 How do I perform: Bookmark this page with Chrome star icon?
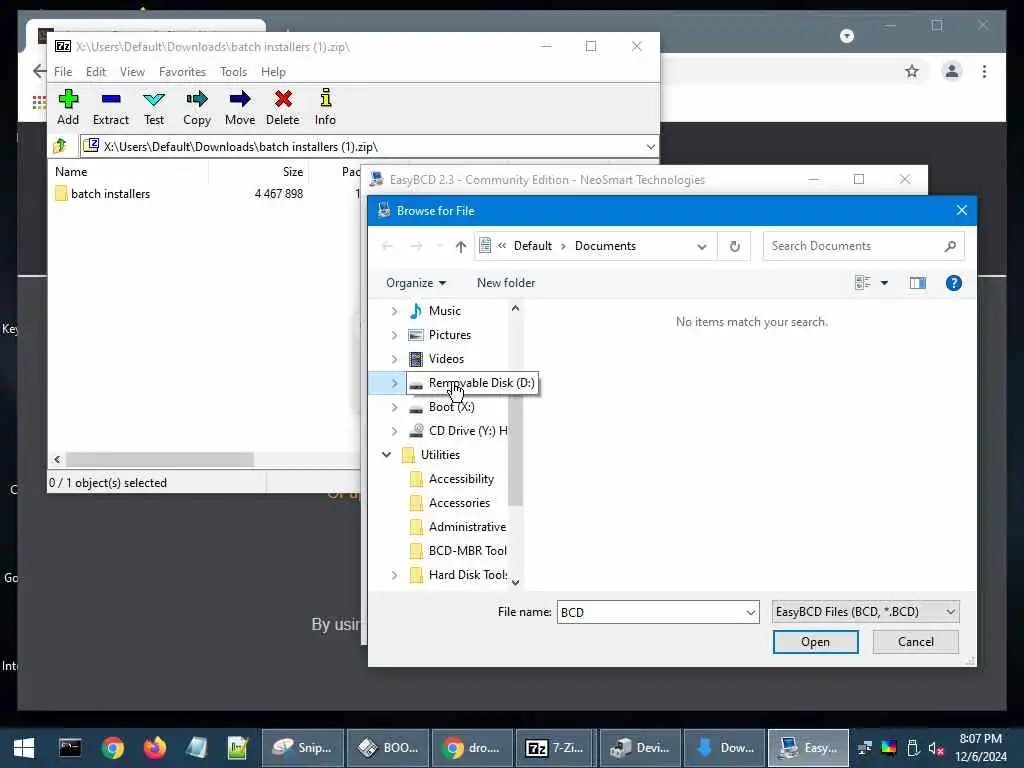(x=912, y=71)
